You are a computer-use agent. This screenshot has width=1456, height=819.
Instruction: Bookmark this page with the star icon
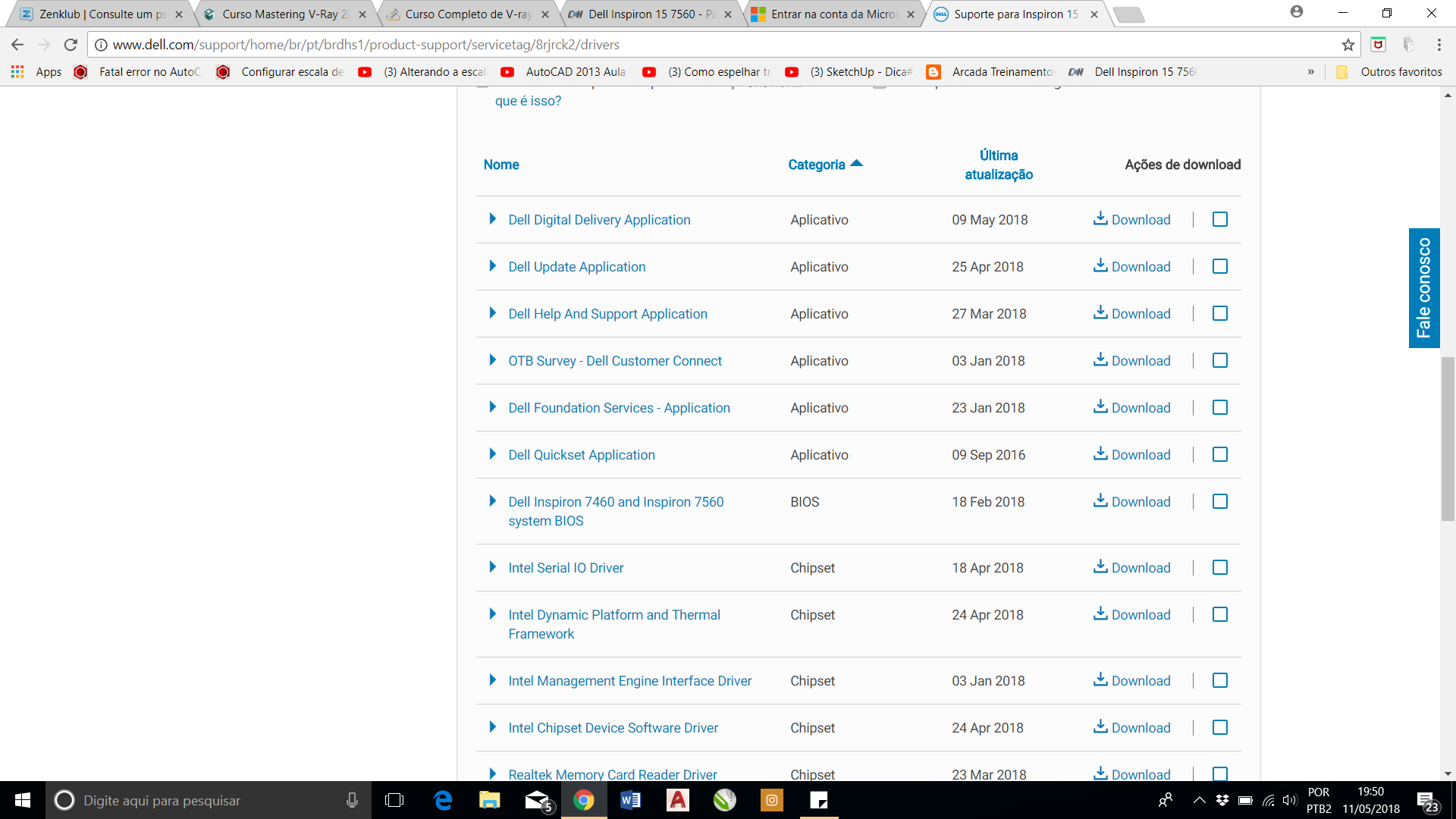point(1348,45)
